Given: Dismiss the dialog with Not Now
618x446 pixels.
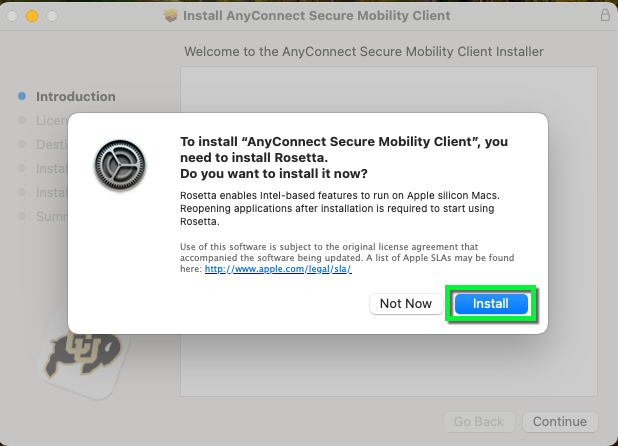Looking at the screenshot, I should tap(405, 304).
